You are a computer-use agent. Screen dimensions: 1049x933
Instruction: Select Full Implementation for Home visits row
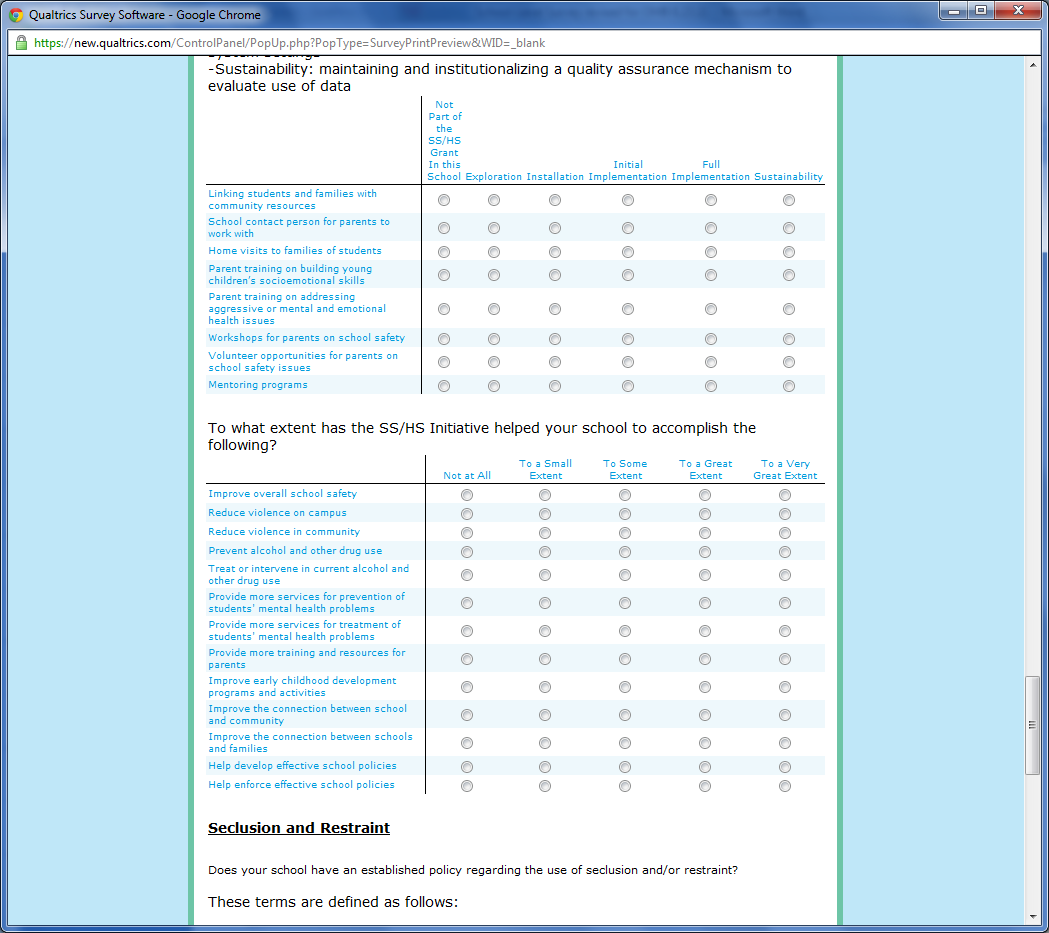pyautogui.click(x=710, y=251)
